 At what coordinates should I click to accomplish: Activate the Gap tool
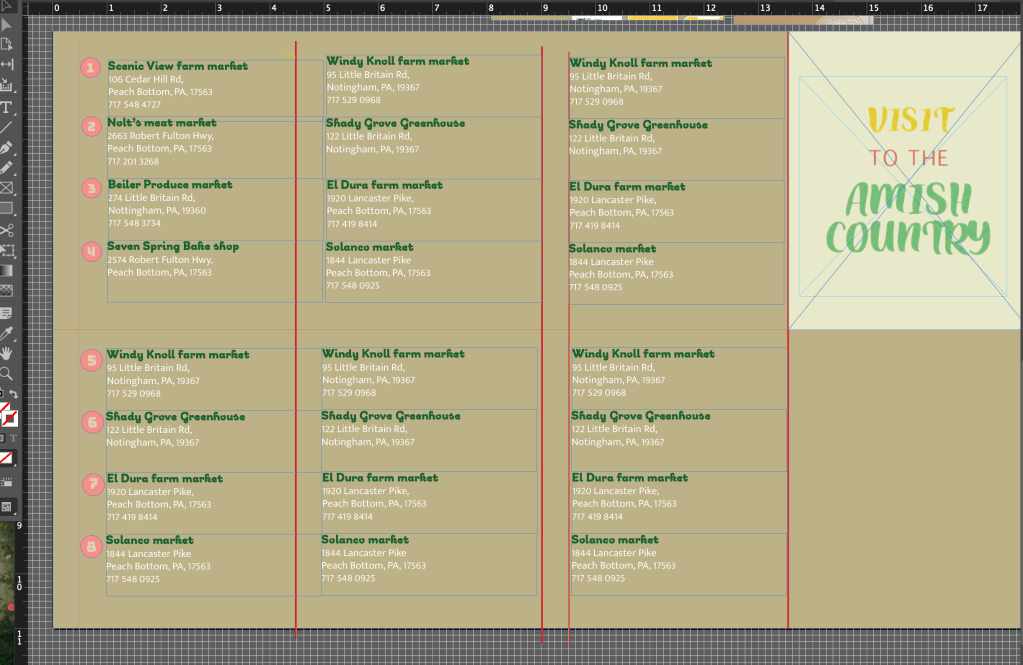6,65
